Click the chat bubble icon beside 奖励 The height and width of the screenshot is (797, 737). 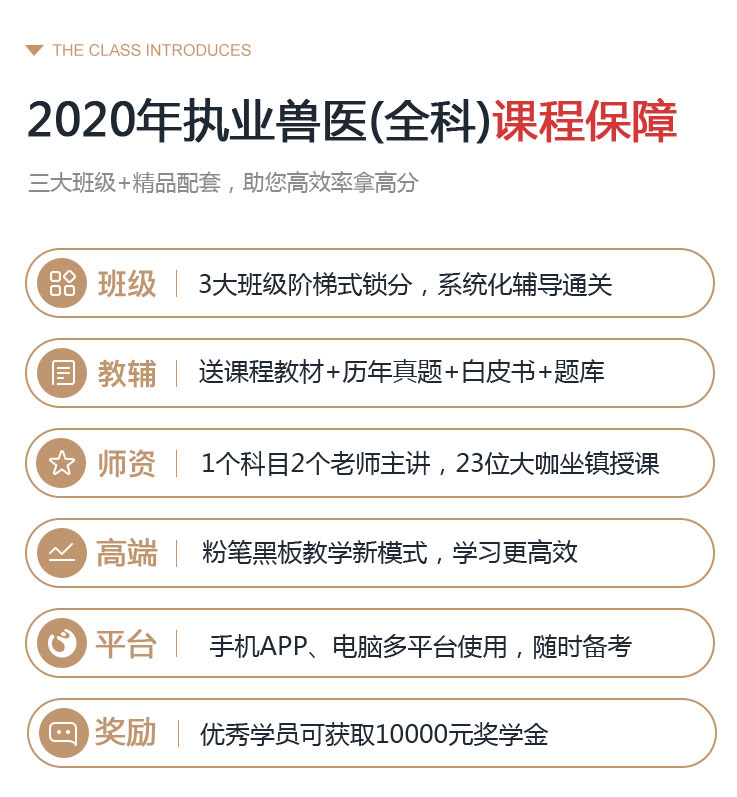(63, 733)
